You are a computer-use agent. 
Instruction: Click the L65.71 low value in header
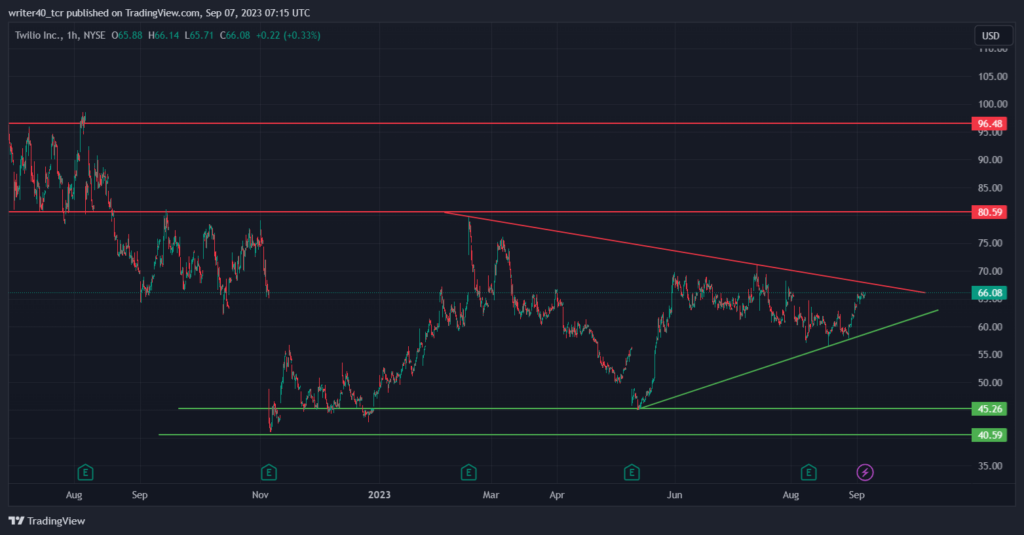(199, 35)
